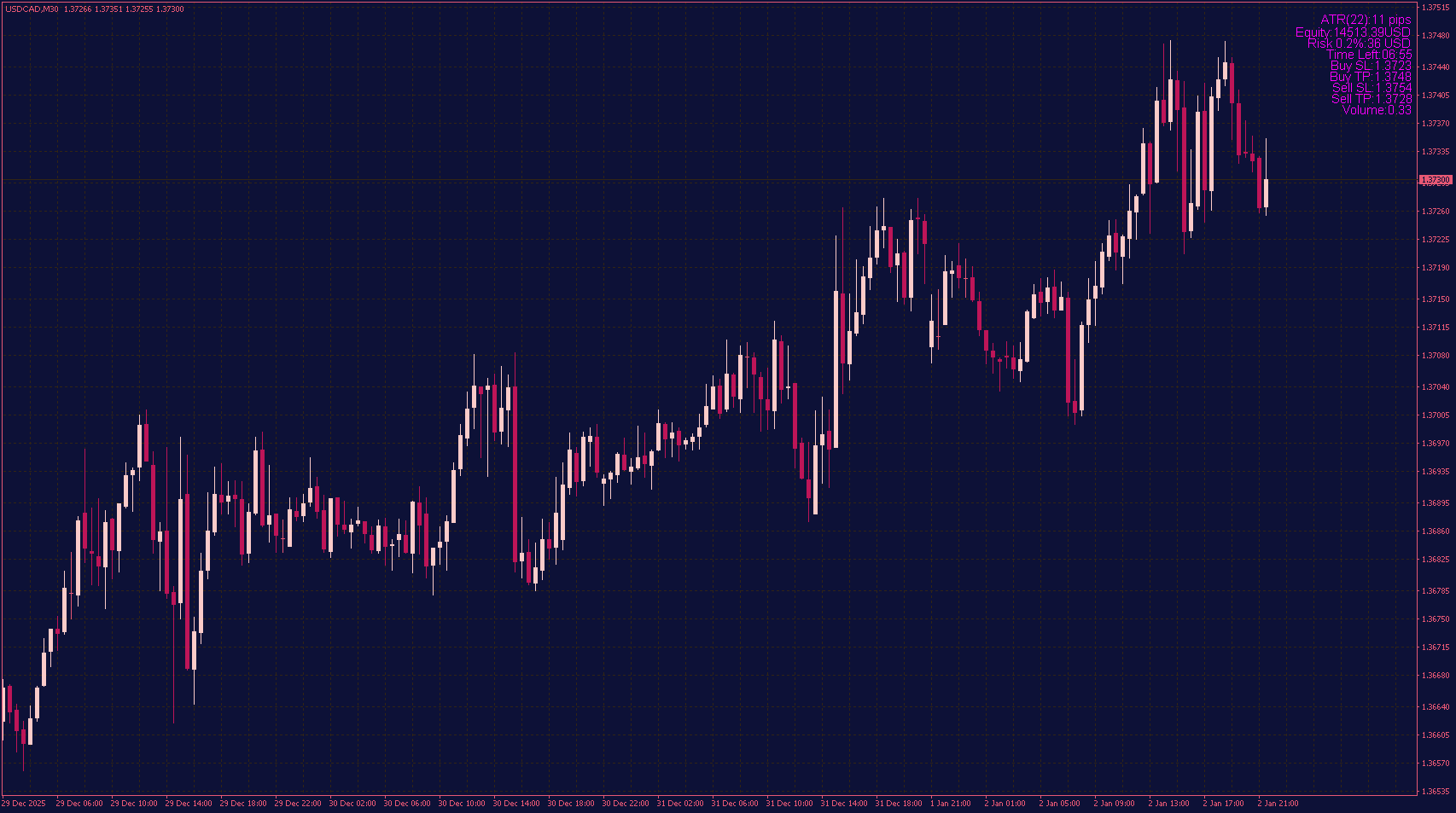The image size is (1456, 813).
Task: Select the Sell SL 1.3764 label
Action: (1372, 88)
